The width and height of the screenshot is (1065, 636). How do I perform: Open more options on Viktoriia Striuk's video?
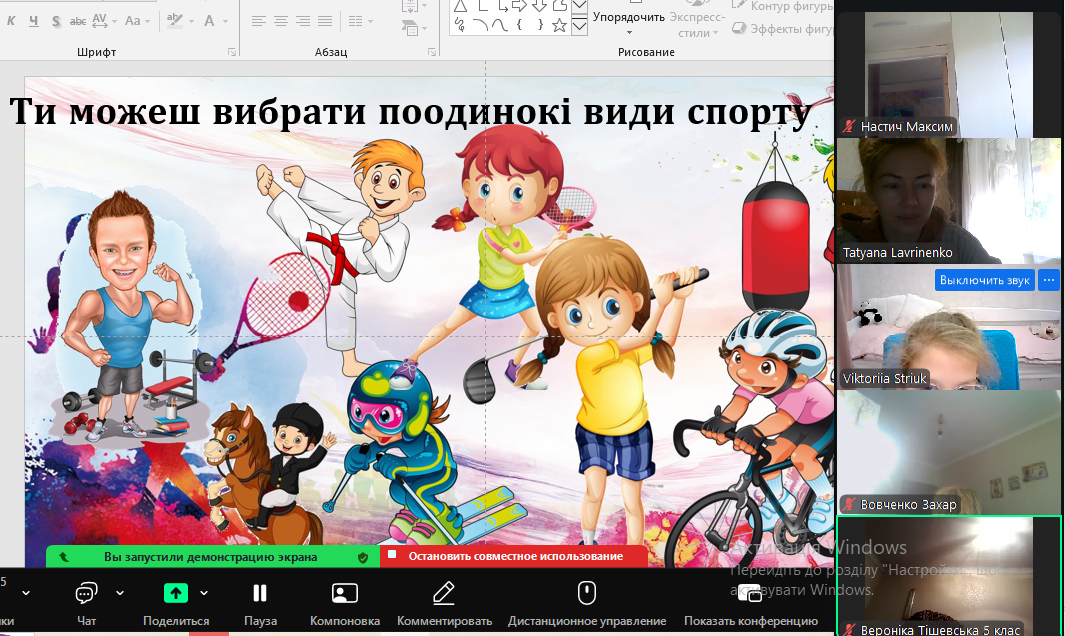click(x=1048, y=280)
